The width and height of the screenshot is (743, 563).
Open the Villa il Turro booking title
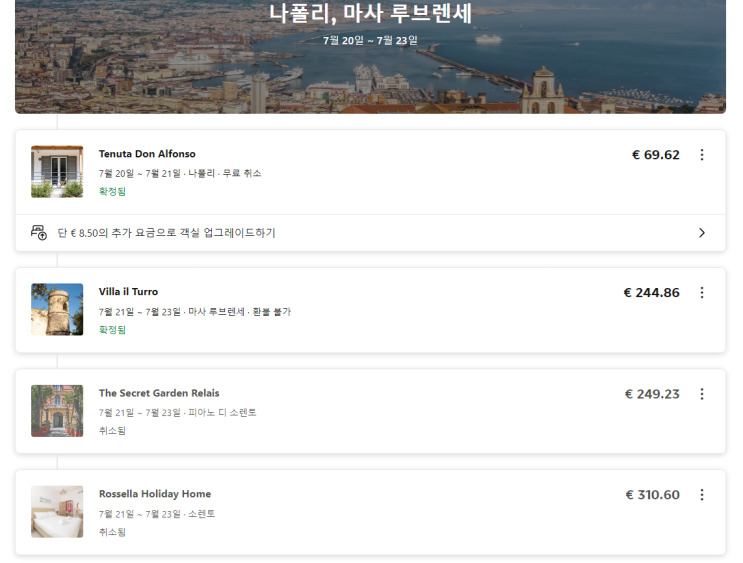pyautogui.click(x=128, y=292)
